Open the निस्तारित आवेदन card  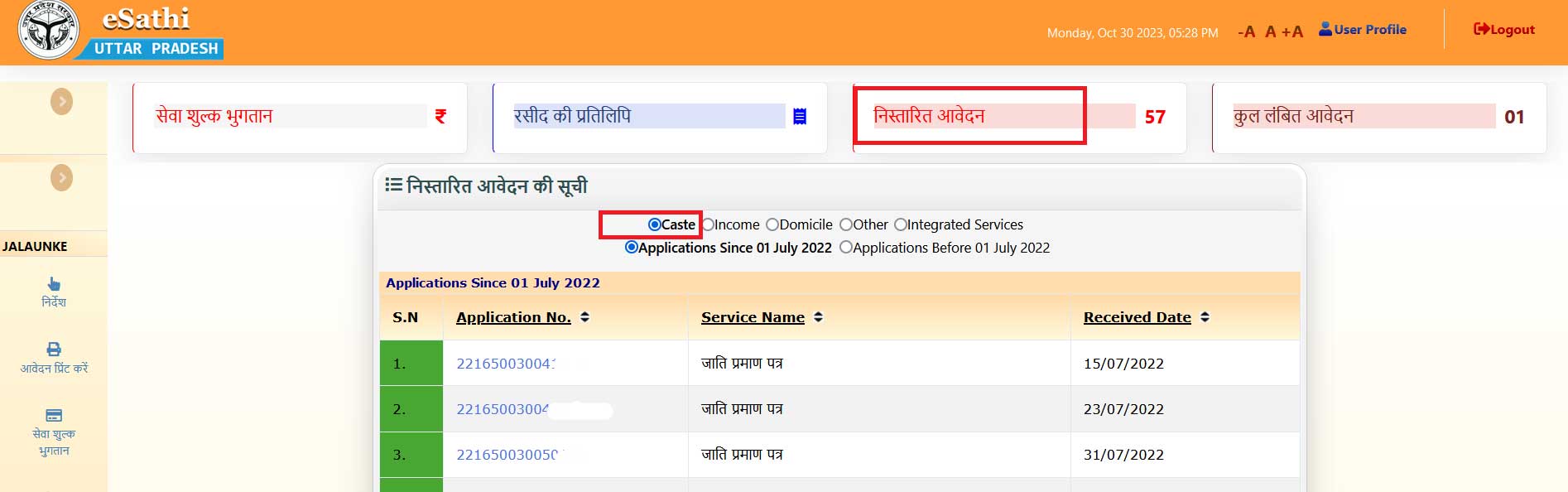pyautogui.click(x=1020, y=118)
